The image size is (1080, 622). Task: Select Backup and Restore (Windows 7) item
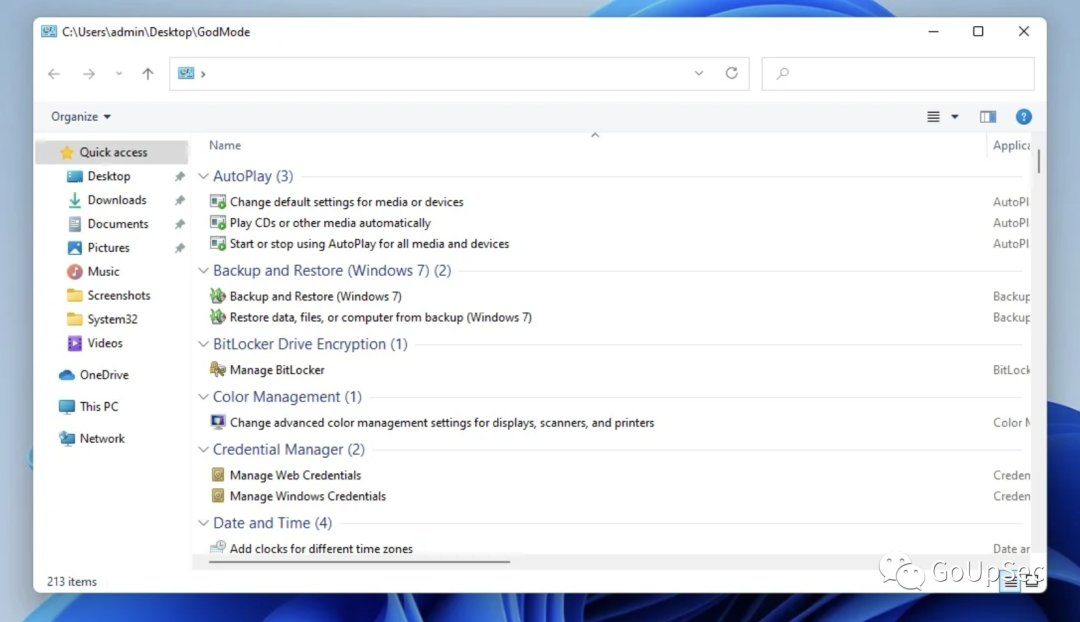(315, 296)
